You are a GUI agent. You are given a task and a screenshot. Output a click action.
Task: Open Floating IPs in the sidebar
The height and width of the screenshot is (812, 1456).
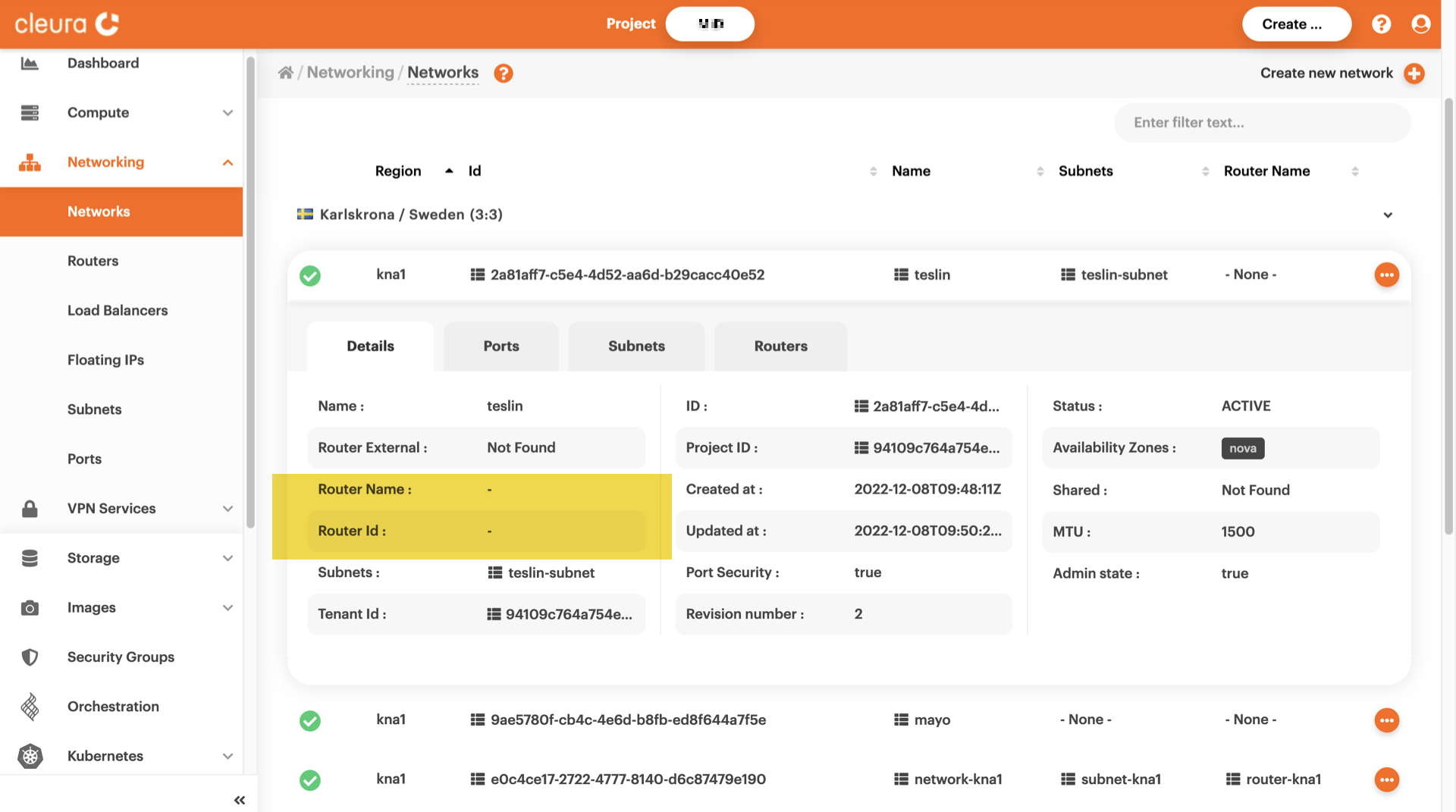pos(105,360)
